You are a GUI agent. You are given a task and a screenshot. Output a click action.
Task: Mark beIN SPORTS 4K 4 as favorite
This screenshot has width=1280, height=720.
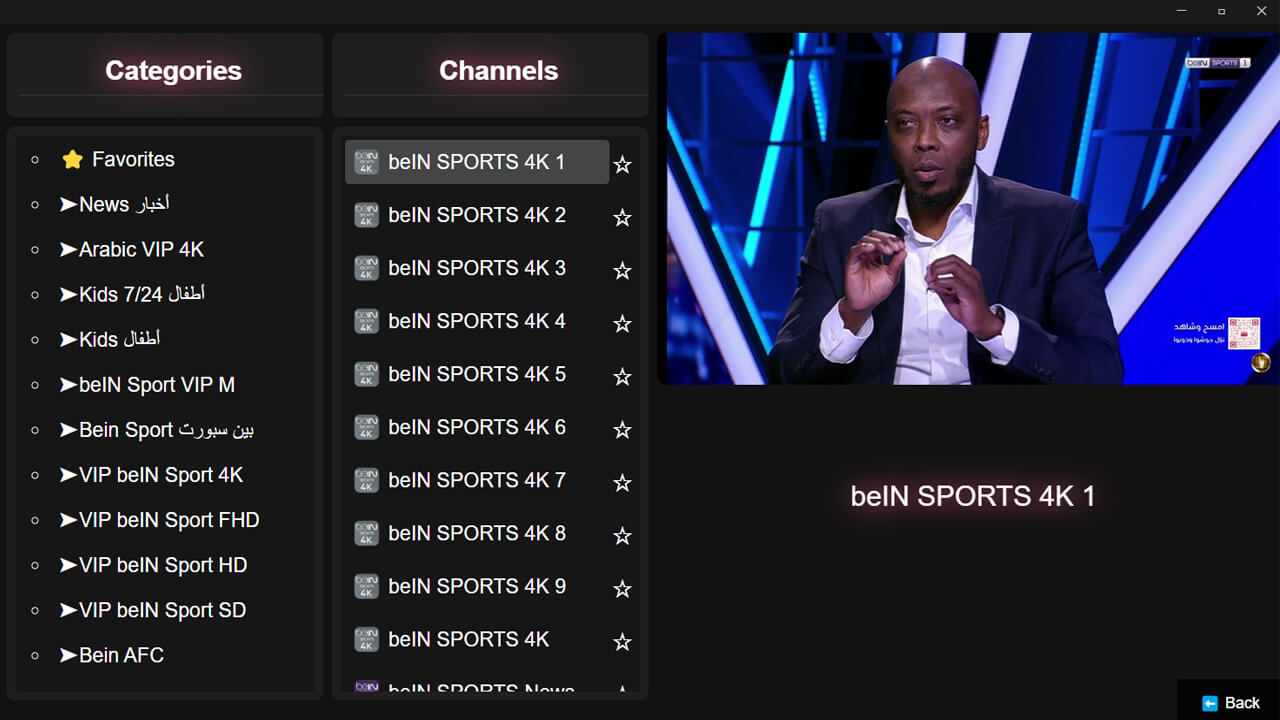(622, 323)
